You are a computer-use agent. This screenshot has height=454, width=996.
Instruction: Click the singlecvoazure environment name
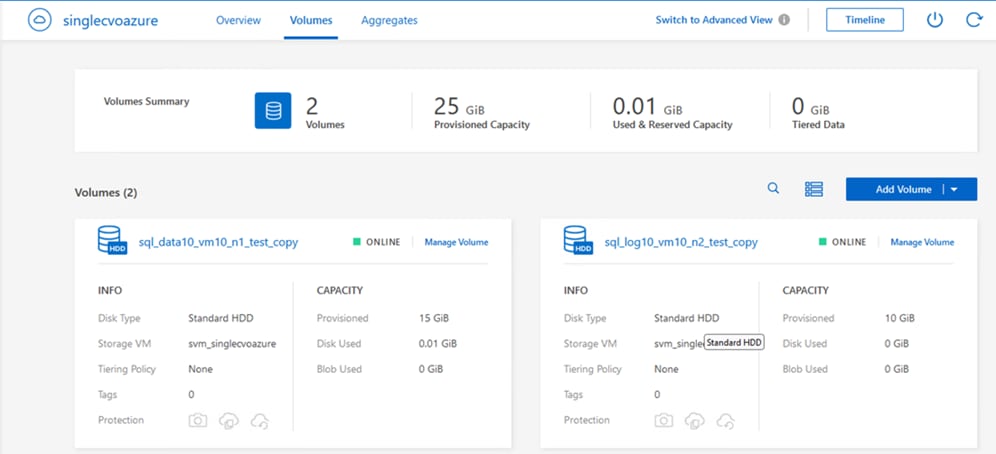pos(111,20)
